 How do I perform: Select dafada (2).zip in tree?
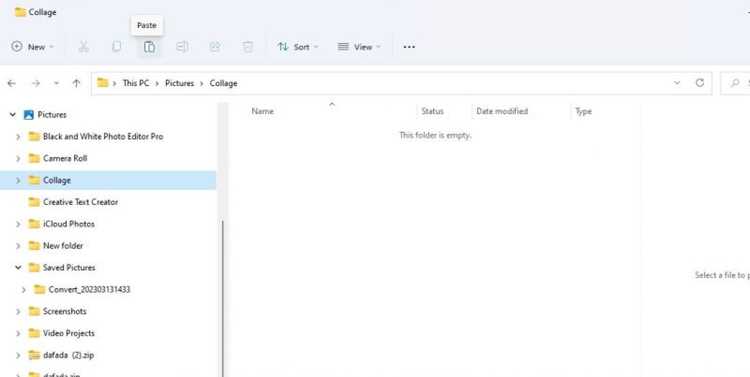coord(68,355)
